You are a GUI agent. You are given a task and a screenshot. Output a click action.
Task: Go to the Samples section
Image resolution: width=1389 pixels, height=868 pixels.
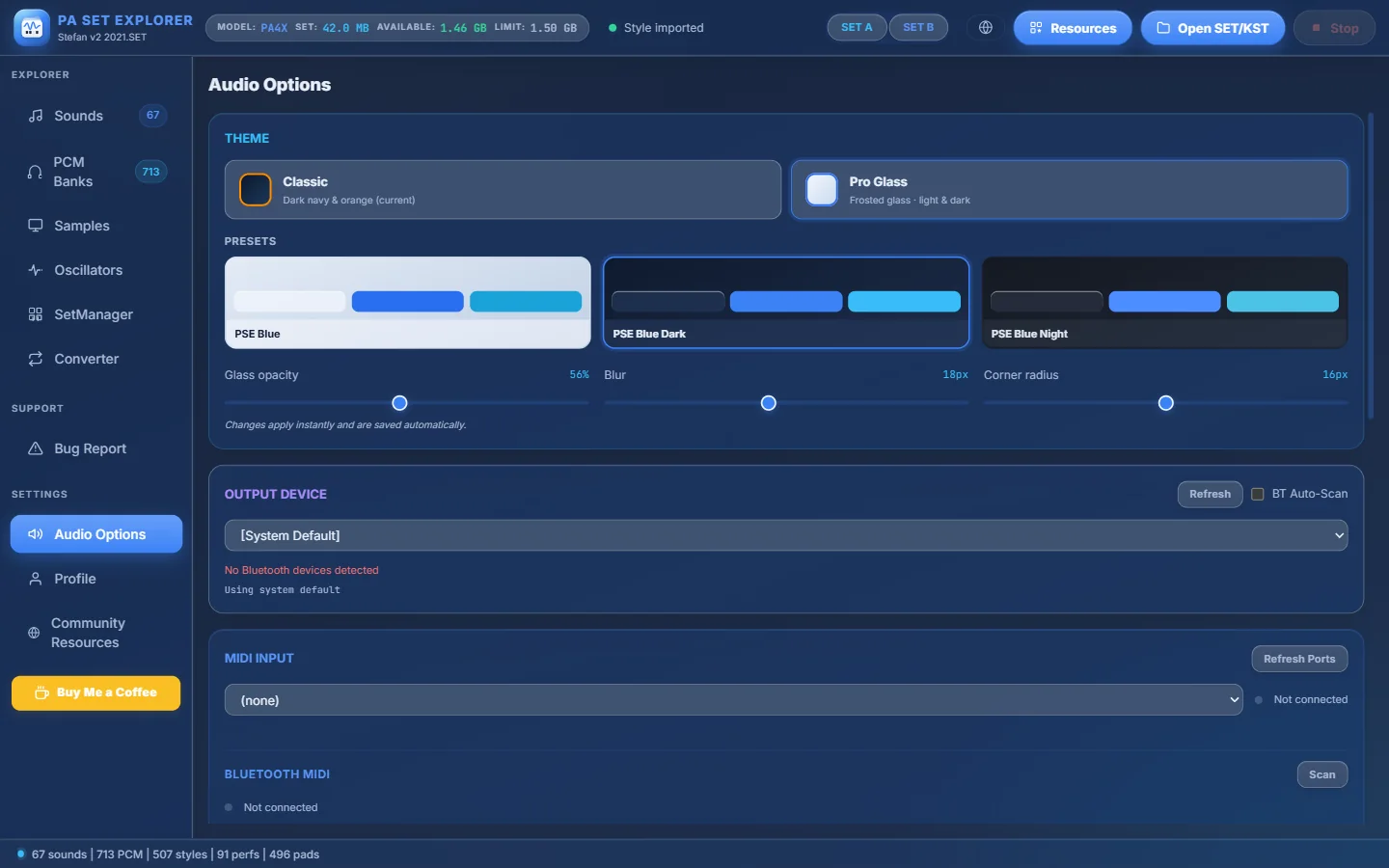click(96, 226)
